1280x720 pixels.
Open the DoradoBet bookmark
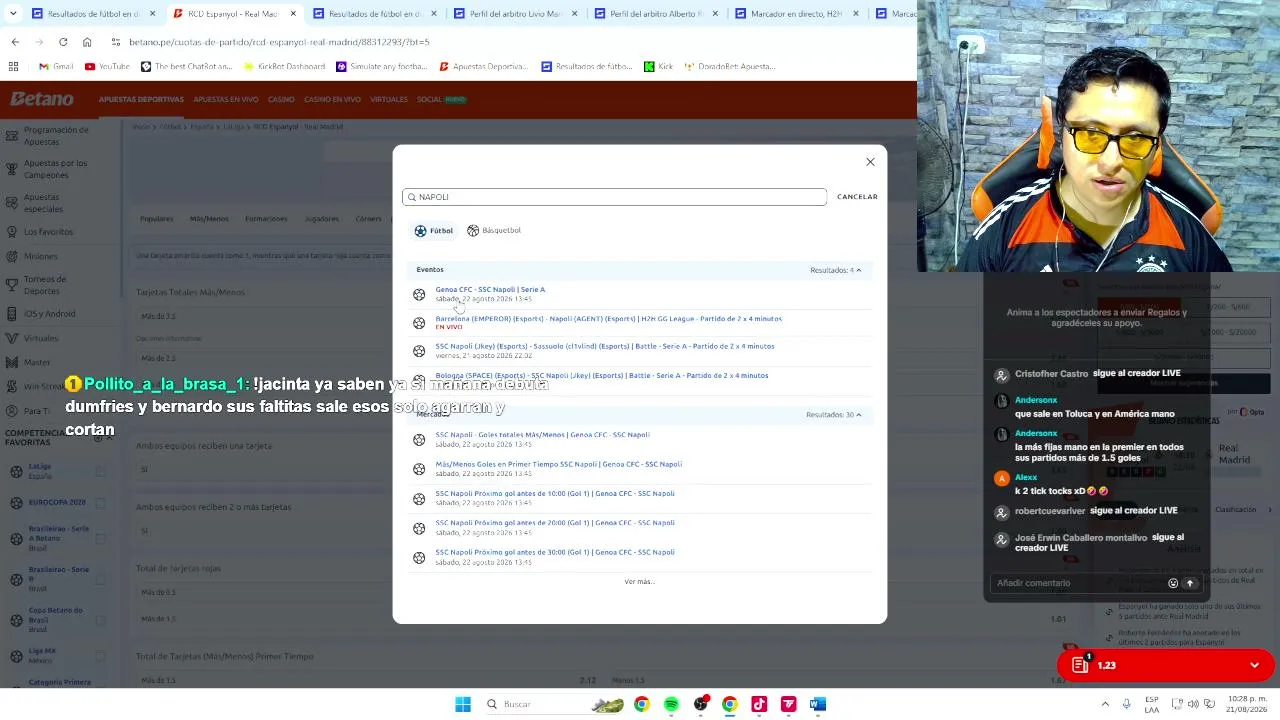point(730,67)
